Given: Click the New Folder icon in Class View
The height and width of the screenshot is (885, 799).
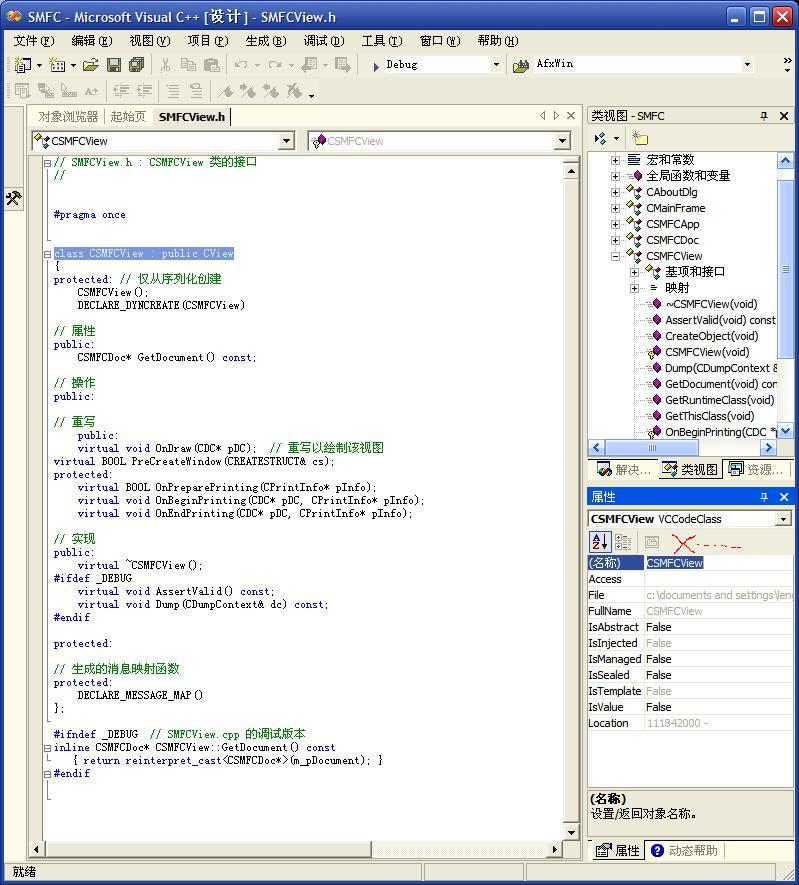Looking at the screenshot, I should click(640, 138).
